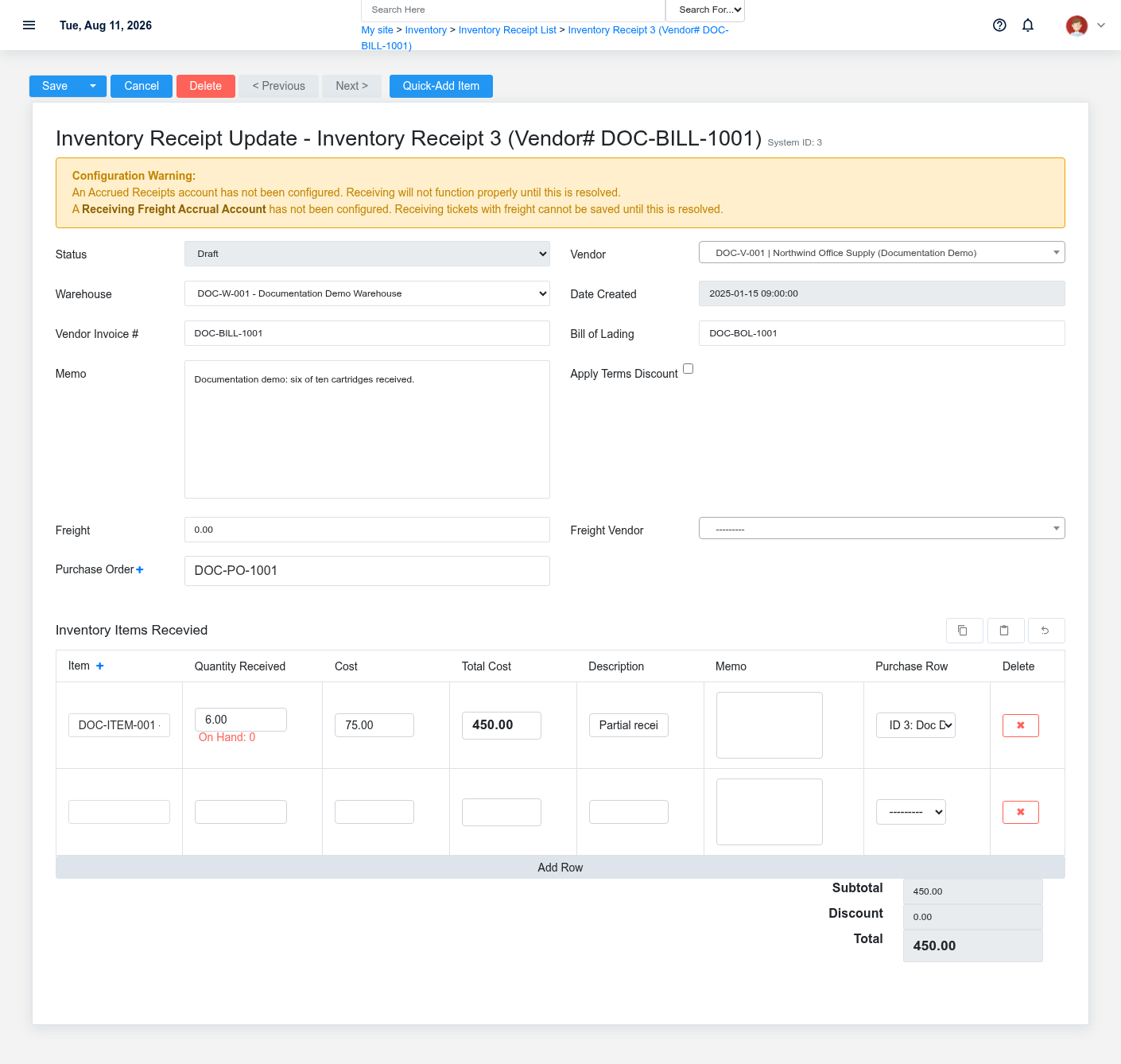Screen dimensions: 1121x1064
Task: Click the Date Created field
Action: (x=882, y=293)
